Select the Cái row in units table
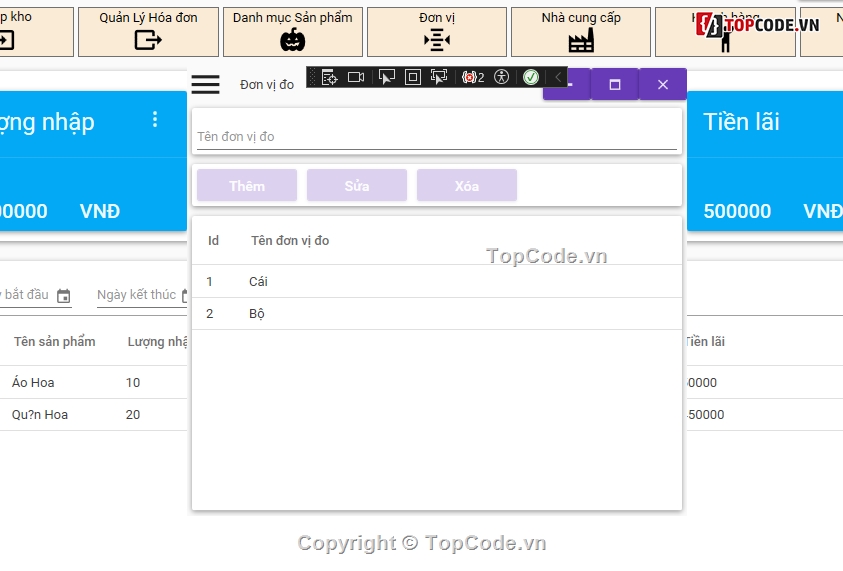The width and height of the screenshot is (843, 571). click(x=437, y=281)
